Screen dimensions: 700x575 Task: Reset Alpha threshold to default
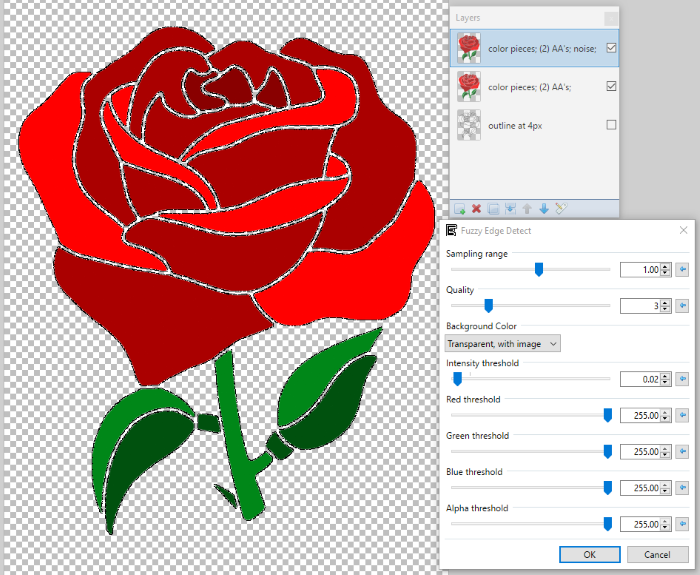click(x=682, y=524)
